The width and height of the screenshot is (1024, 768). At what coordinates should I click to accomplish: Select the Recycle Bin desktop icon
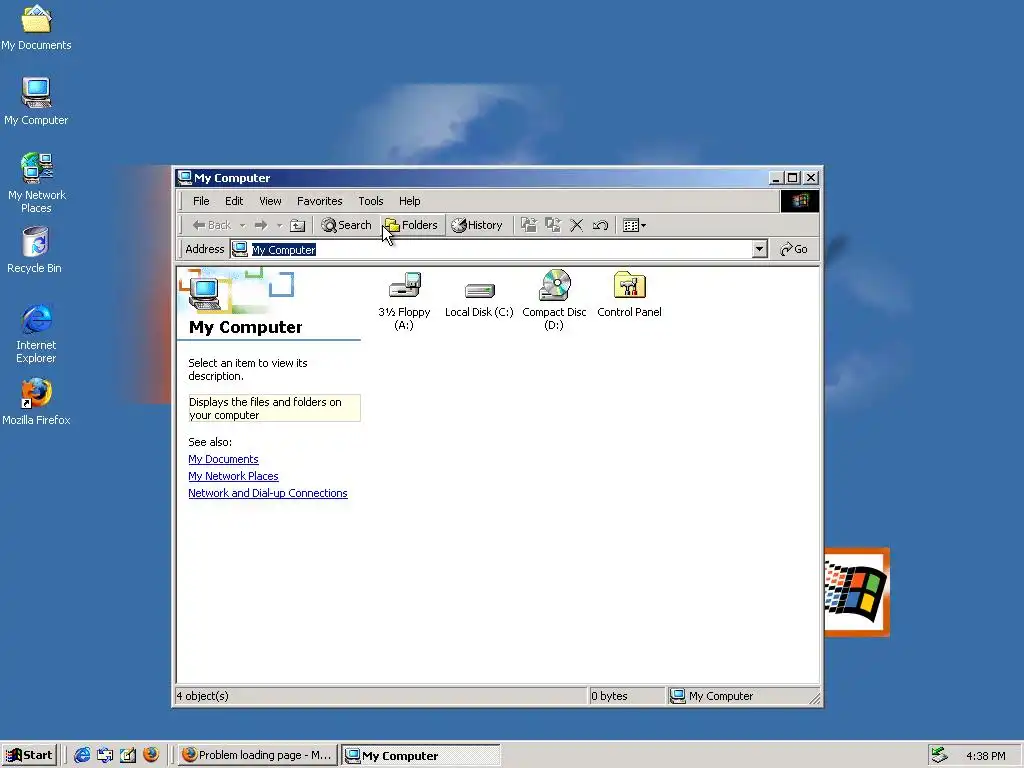pyautogui.click(x=35, y=250)
